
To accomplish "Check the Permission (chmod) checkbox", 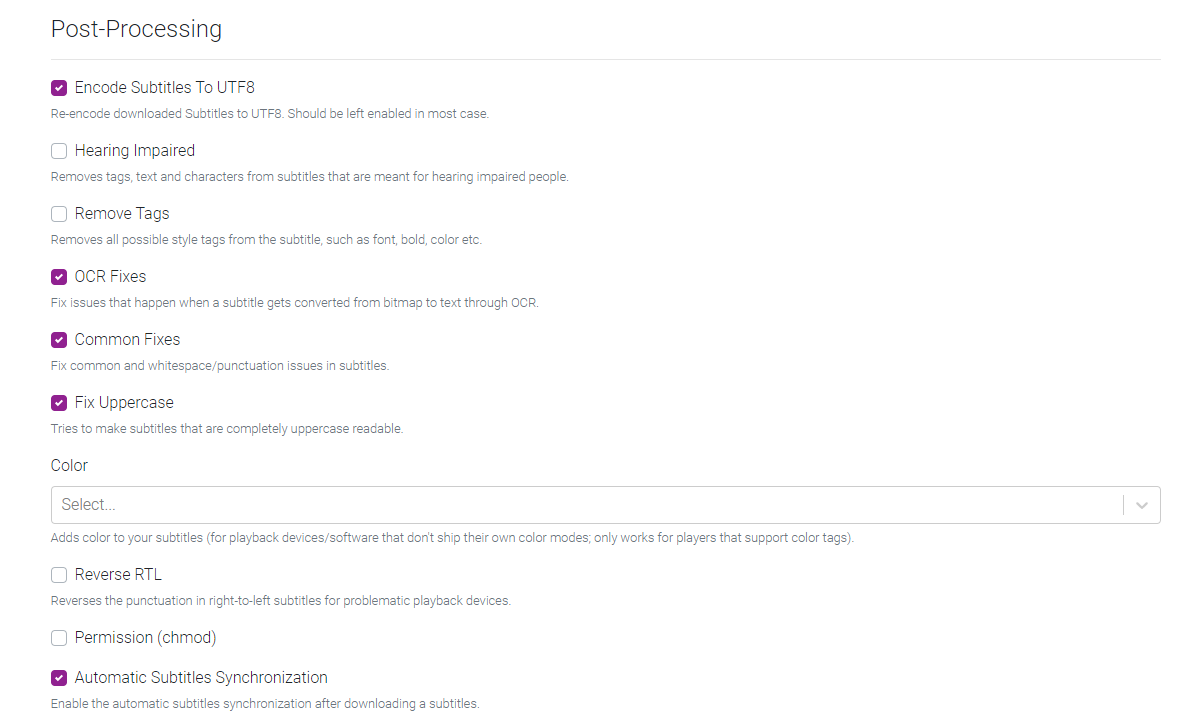I will (58, 637).
